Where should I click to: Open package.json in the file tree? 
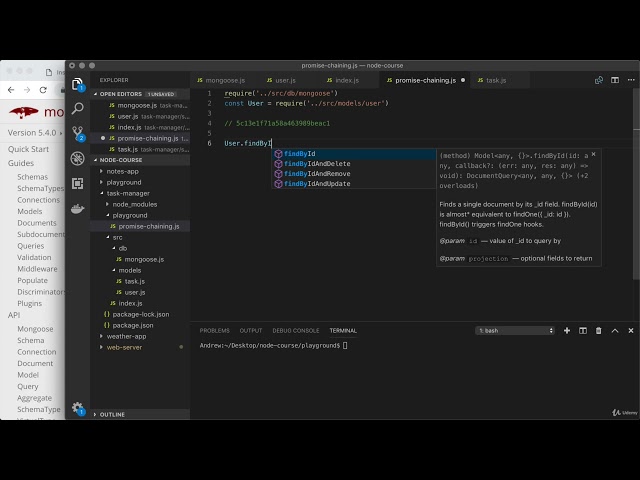[140, 326]
